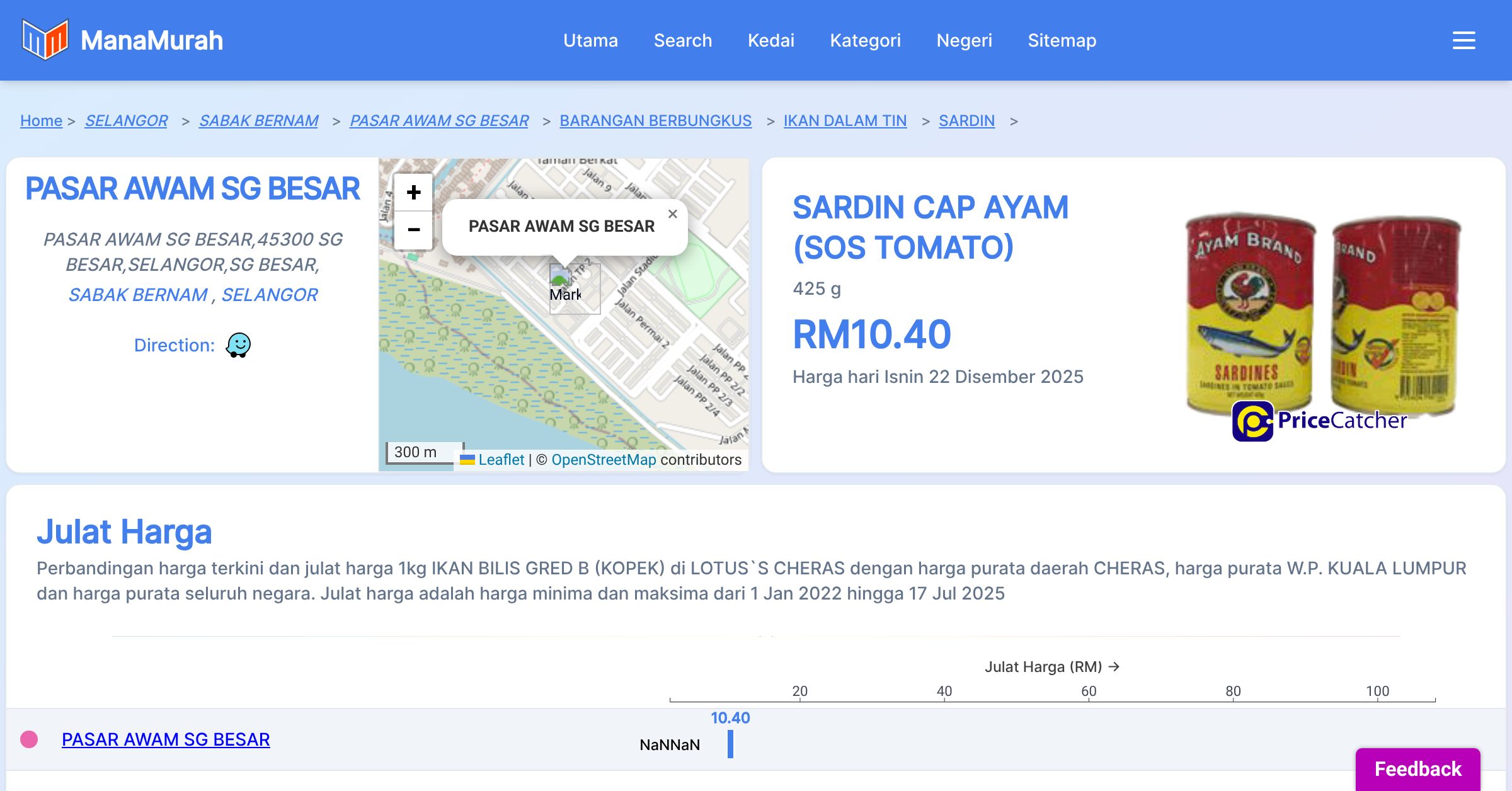The width and height of the screenshot is (1512, 791).
Task: Click the IKAN DALAM TIN breadcrumb
Action: [845, 120]
